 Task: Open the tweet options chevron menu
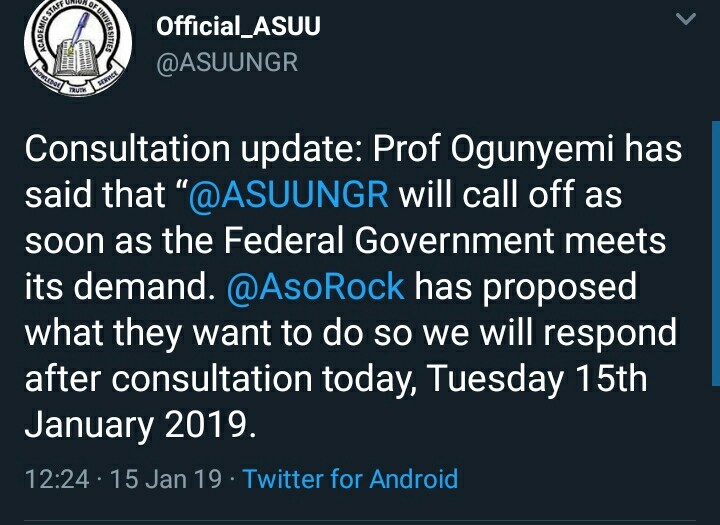tap(686, 19)
